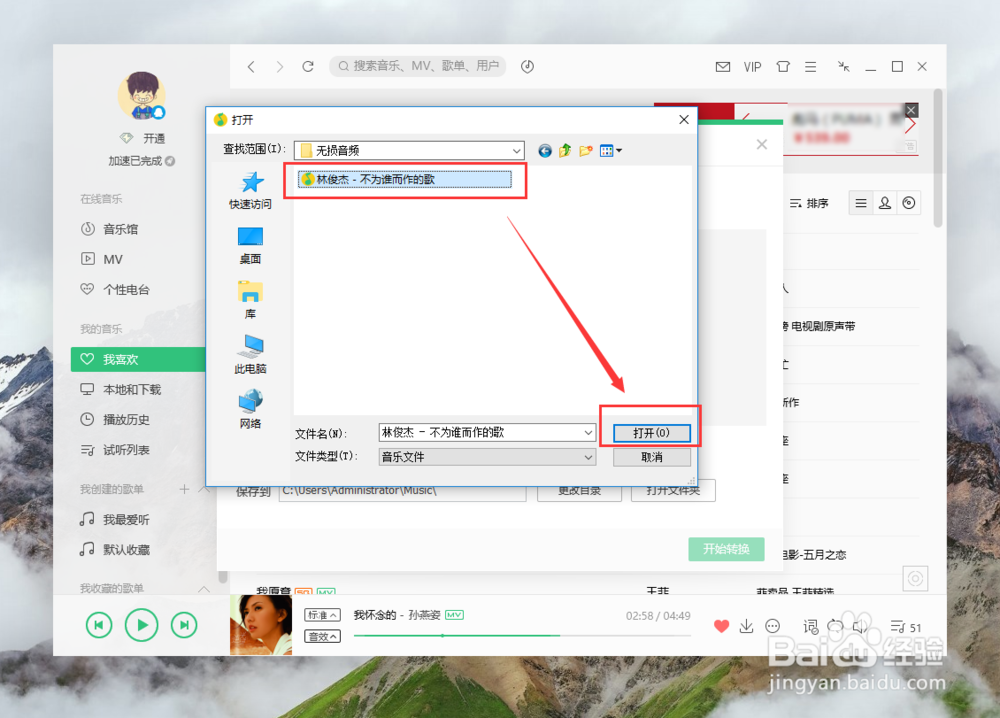Click the play button
The width and height of the screenshot is (1000, 718).
pyautogui.click(x=141, y=625)
